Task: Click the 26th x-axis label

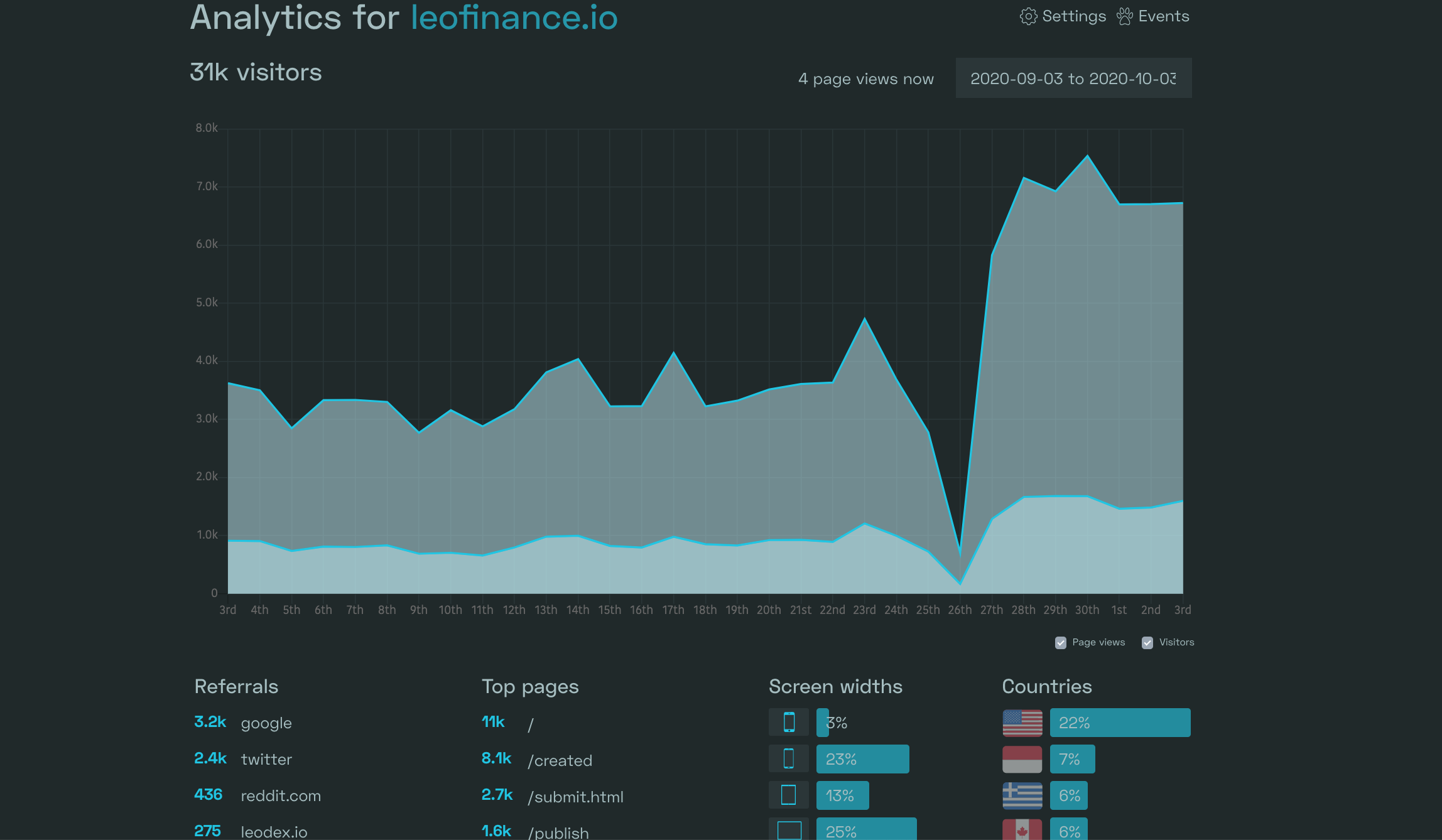Action: (x=960, y=610)
